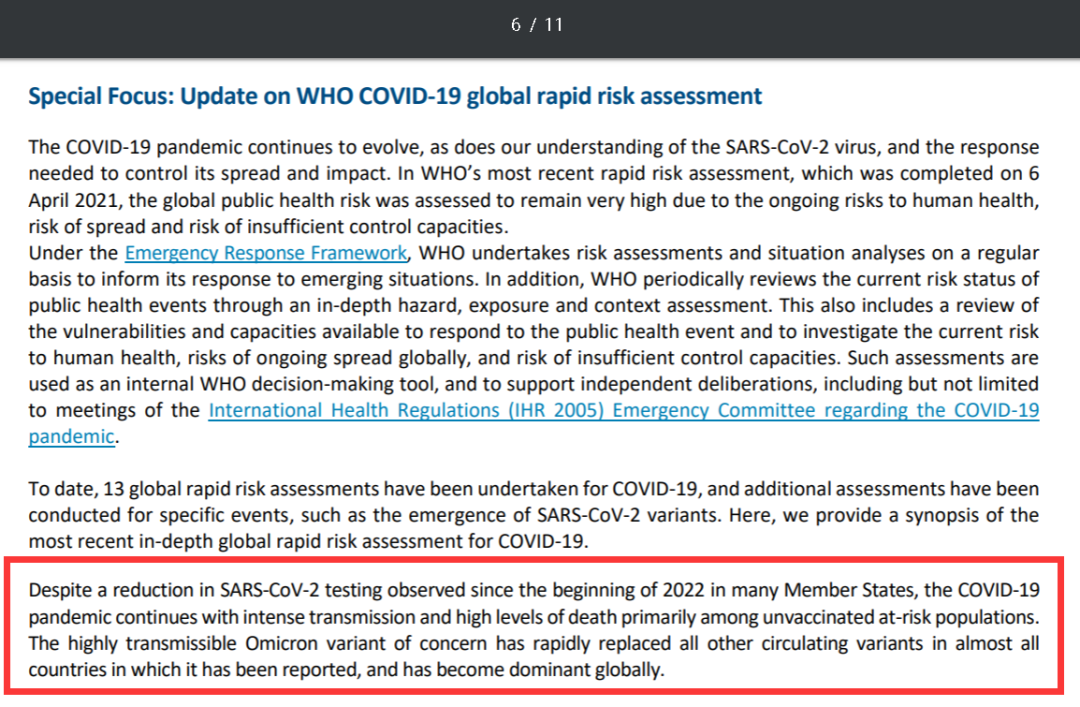1080x707 pixels.
Task: Click the total page count 11
Action: click(553, 25)
